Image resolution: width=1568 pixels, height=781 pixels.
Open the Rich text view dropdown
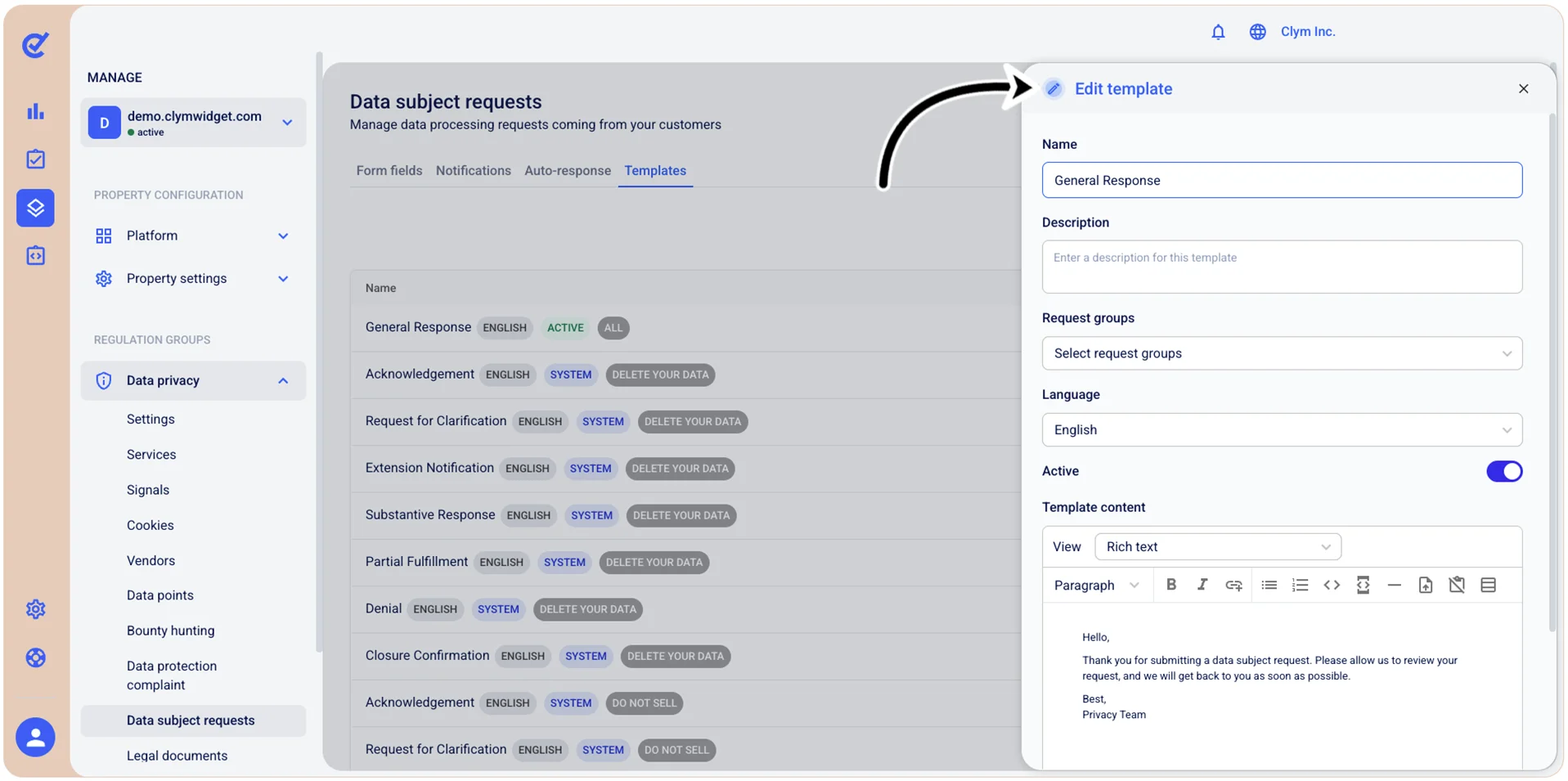[1217, 546]
